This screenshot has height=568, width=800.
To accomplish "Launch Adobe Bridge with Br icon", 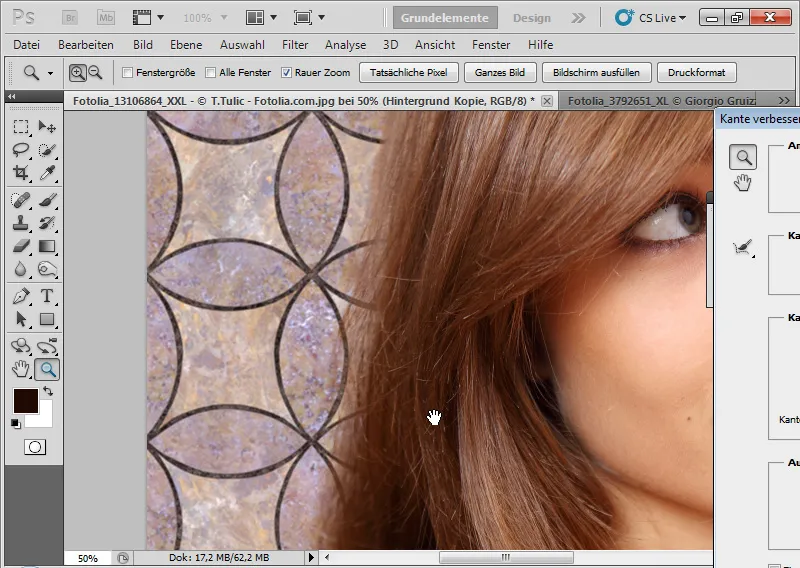I will (70, 18).
